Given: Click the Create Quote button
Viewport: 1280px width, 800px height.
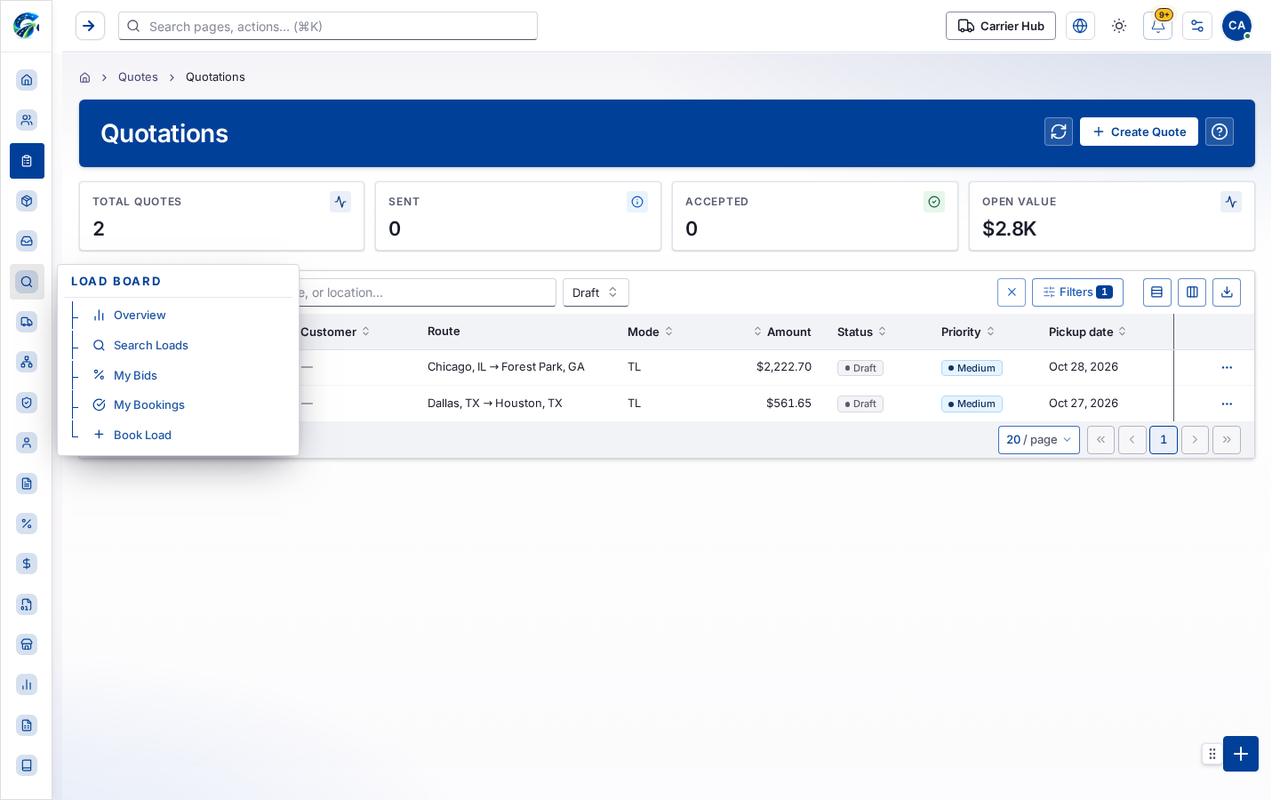Looking at the screenshot, I should pos(1139,132).
